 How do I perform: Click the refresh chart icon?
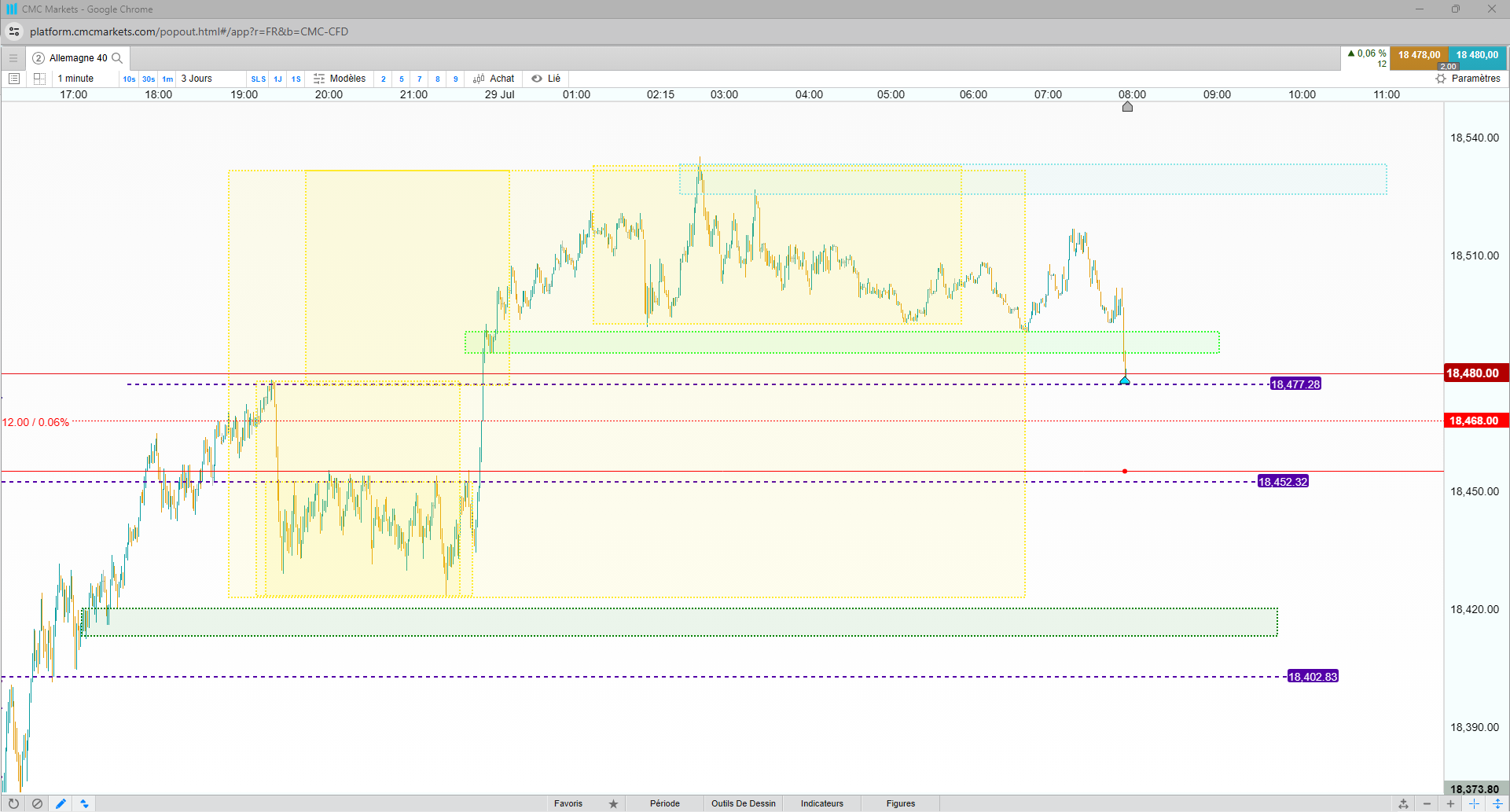13,803
